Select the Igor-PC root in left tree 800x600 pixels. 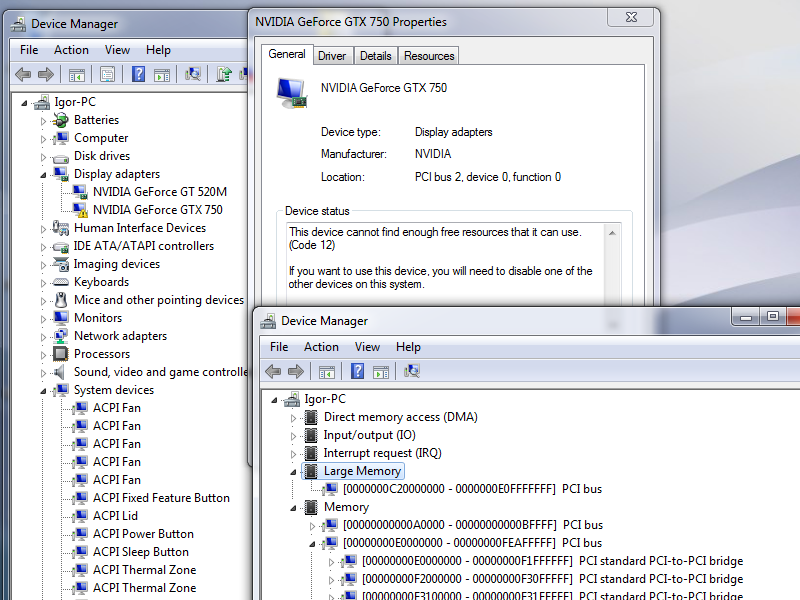(75, 102)
